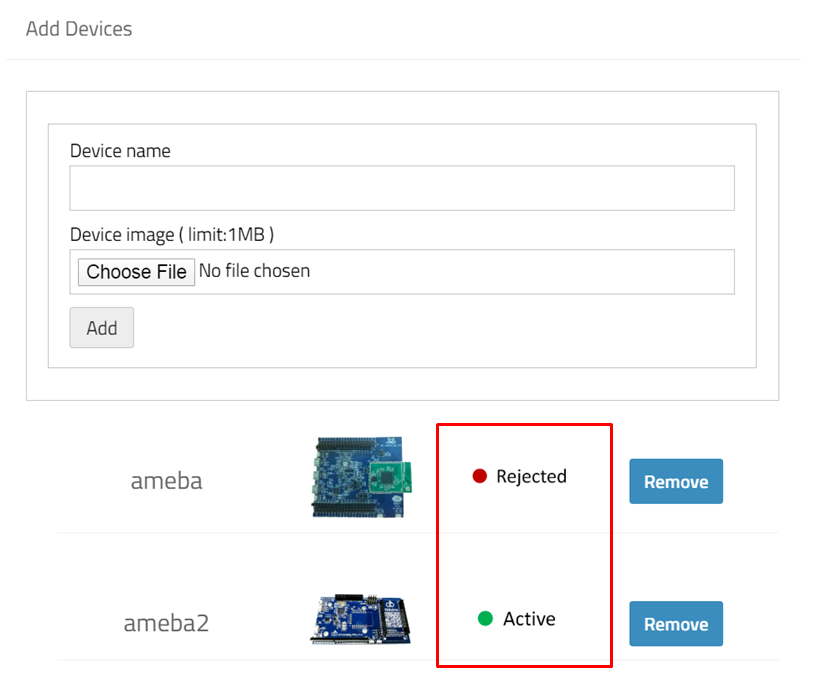
Task: Click the Device name label
Action: click(x=120, y=151)
